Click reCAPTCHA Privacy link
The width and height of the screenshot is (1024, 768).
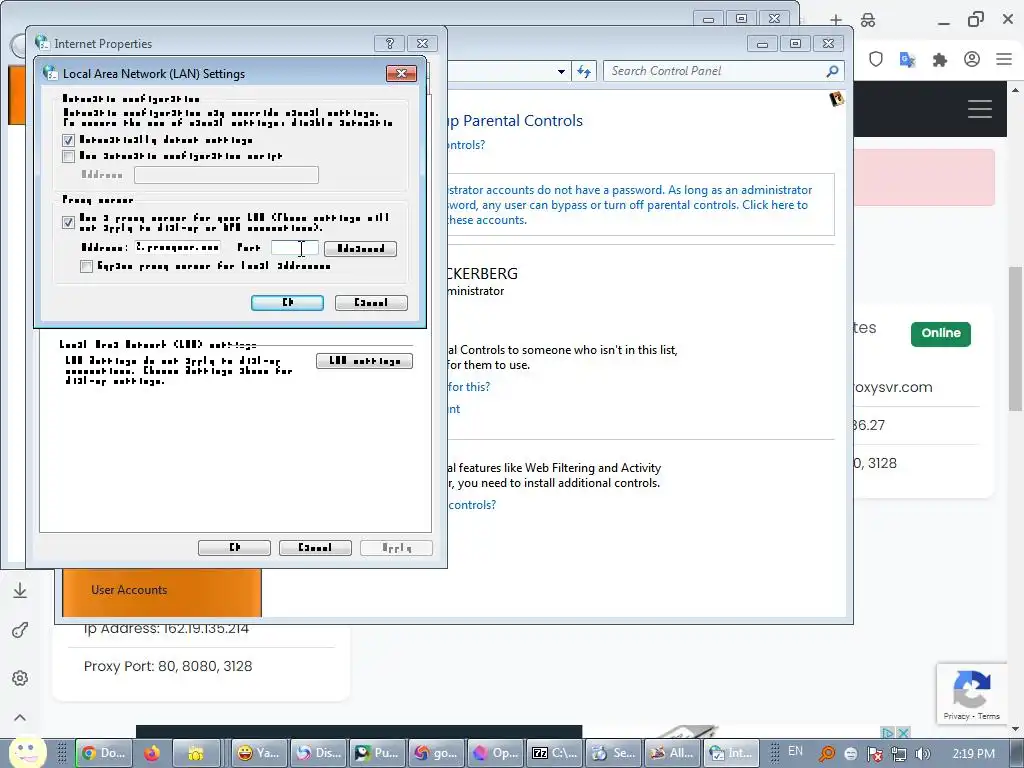[x=955, y=716]
